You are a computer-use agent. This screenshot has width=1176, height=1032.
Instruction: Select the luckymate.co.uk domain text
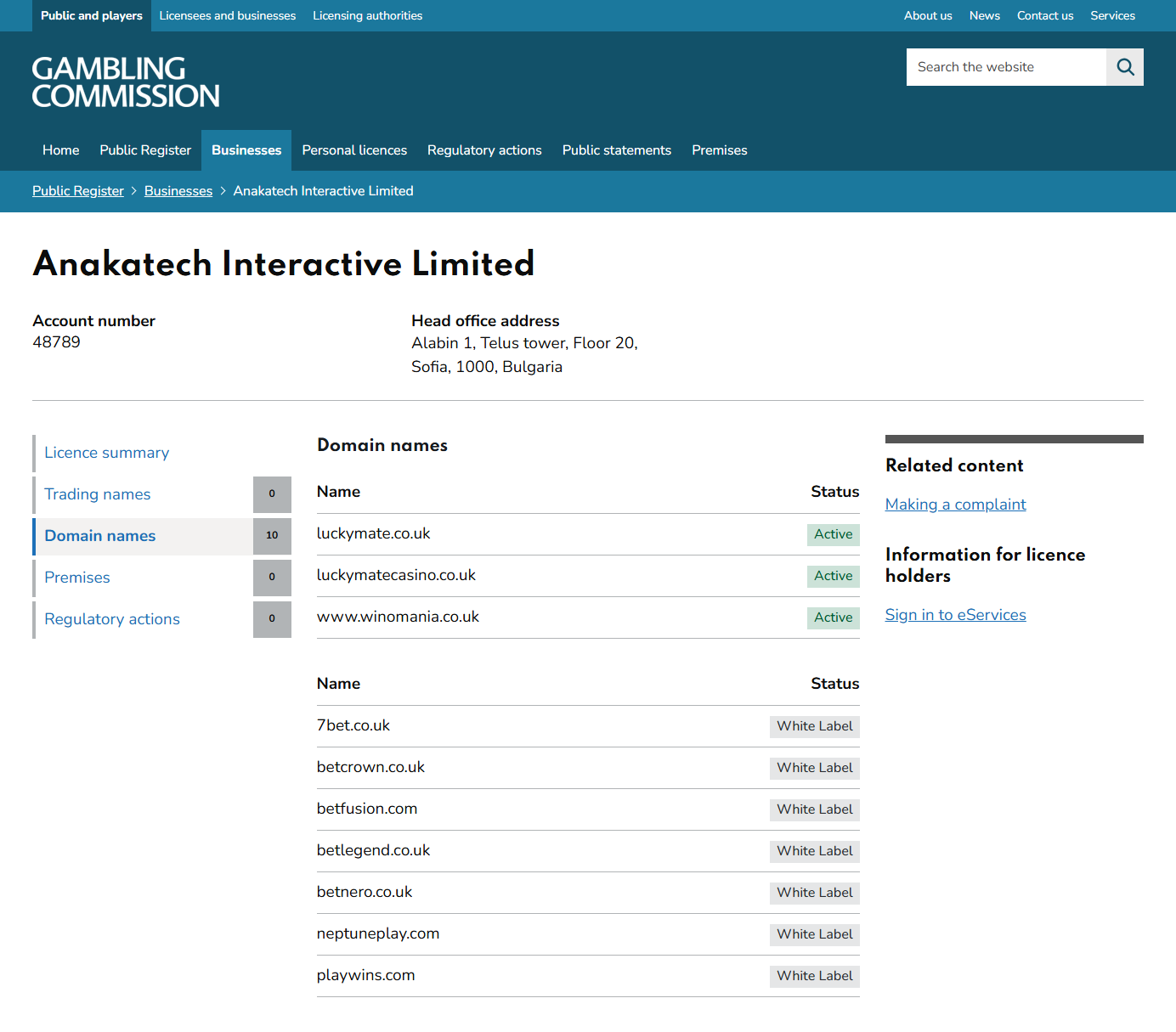(374, 533)
